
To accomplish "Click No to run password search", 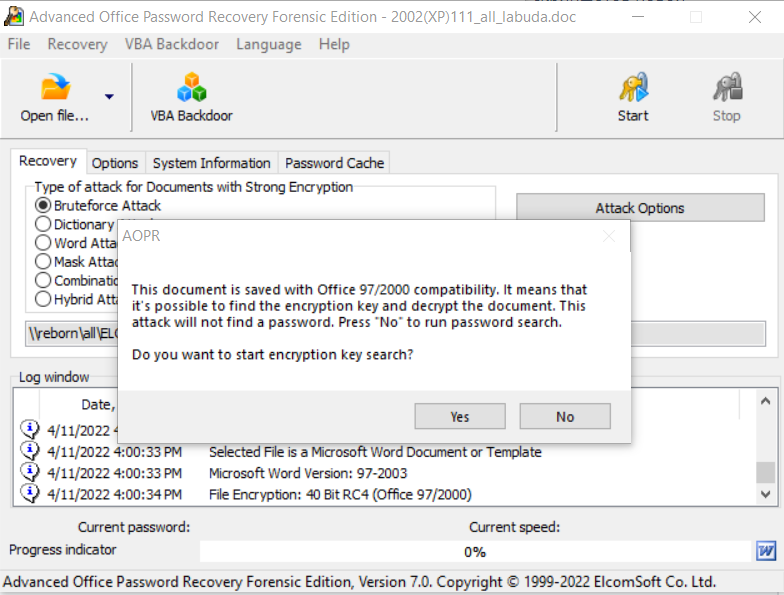I will [x=565, y=416].
